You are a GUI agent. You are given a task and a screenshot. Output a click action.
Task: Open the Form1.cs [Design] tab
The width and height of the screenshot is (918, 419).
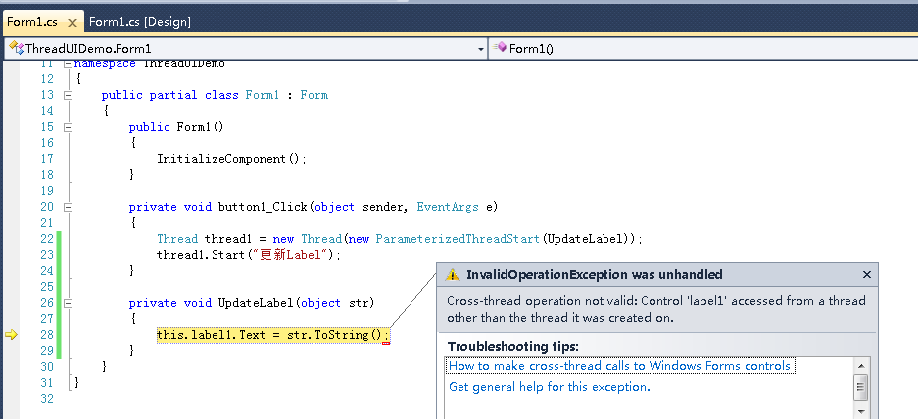pyautogui.click(x=140, y=22)
